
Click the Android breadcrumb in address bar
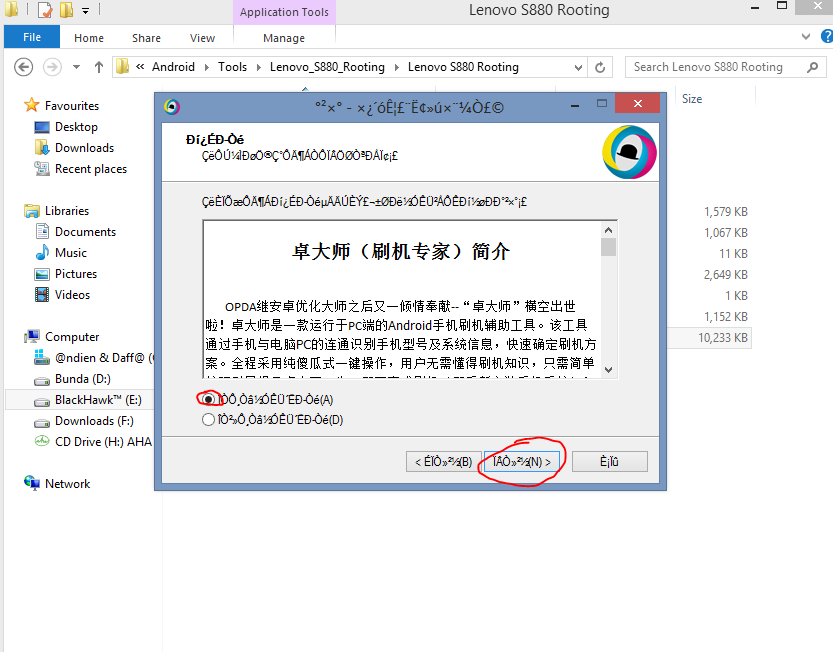click(x=173, y=67)
